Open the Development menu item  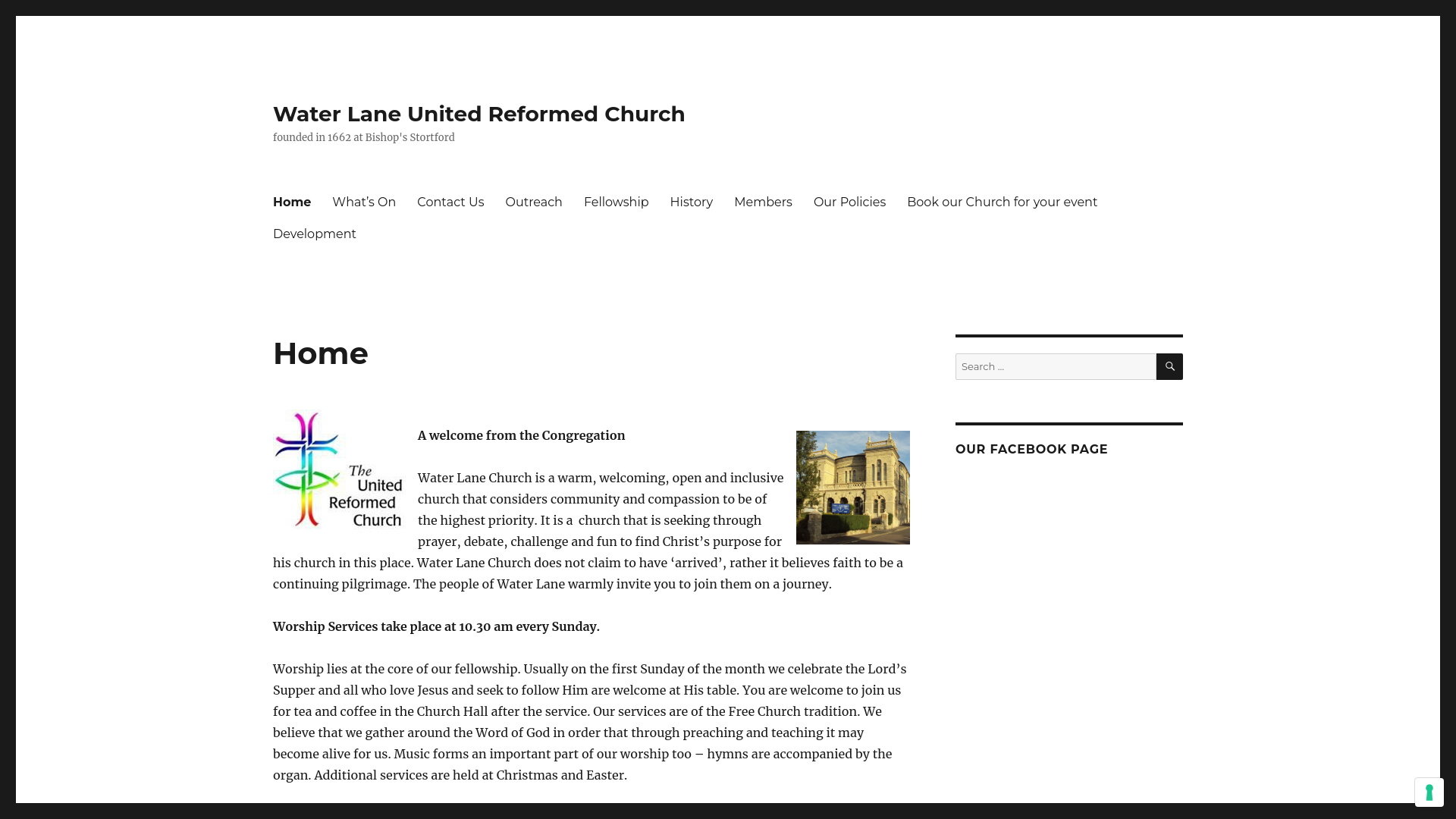point(315,234)
